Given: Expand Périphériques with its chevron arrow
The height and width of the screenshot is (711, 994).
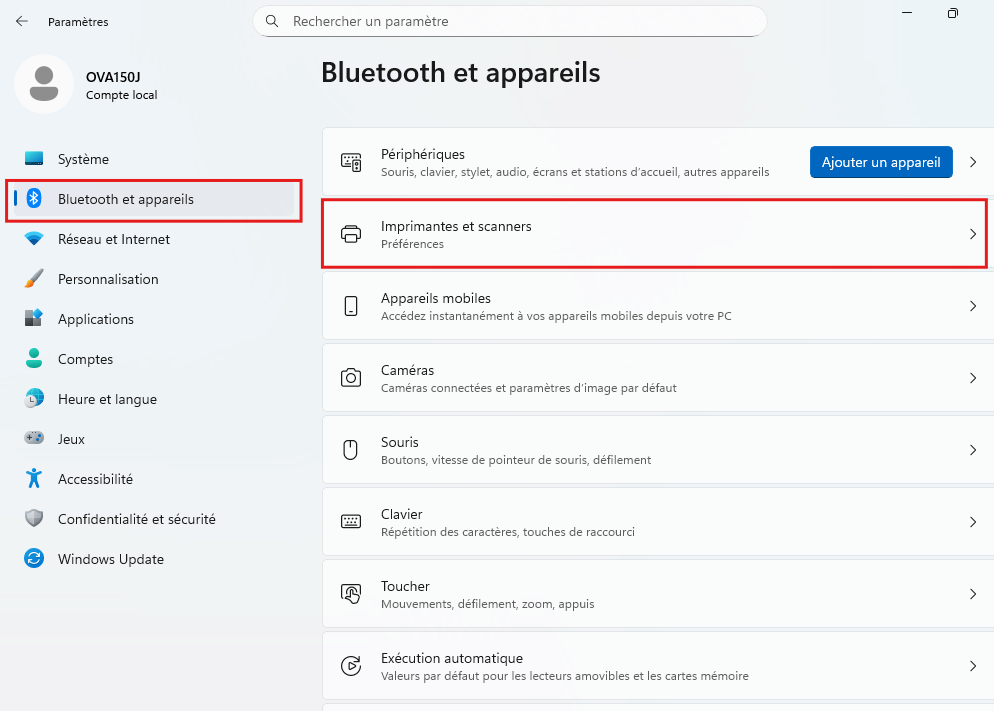Looking at the screenshot, I should pyautogui.click(x=973, y=162).
